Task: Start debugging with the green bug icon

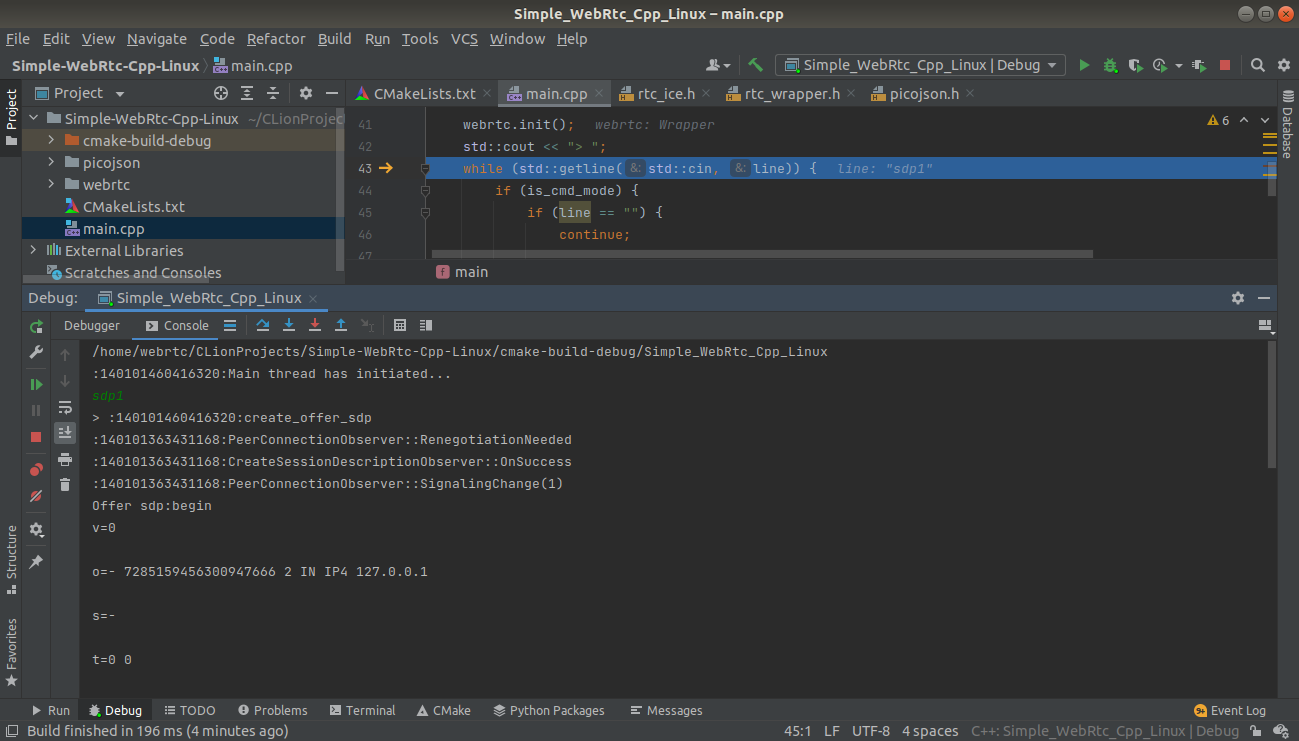Action: pyautogui.click(x=1110, y=65)
